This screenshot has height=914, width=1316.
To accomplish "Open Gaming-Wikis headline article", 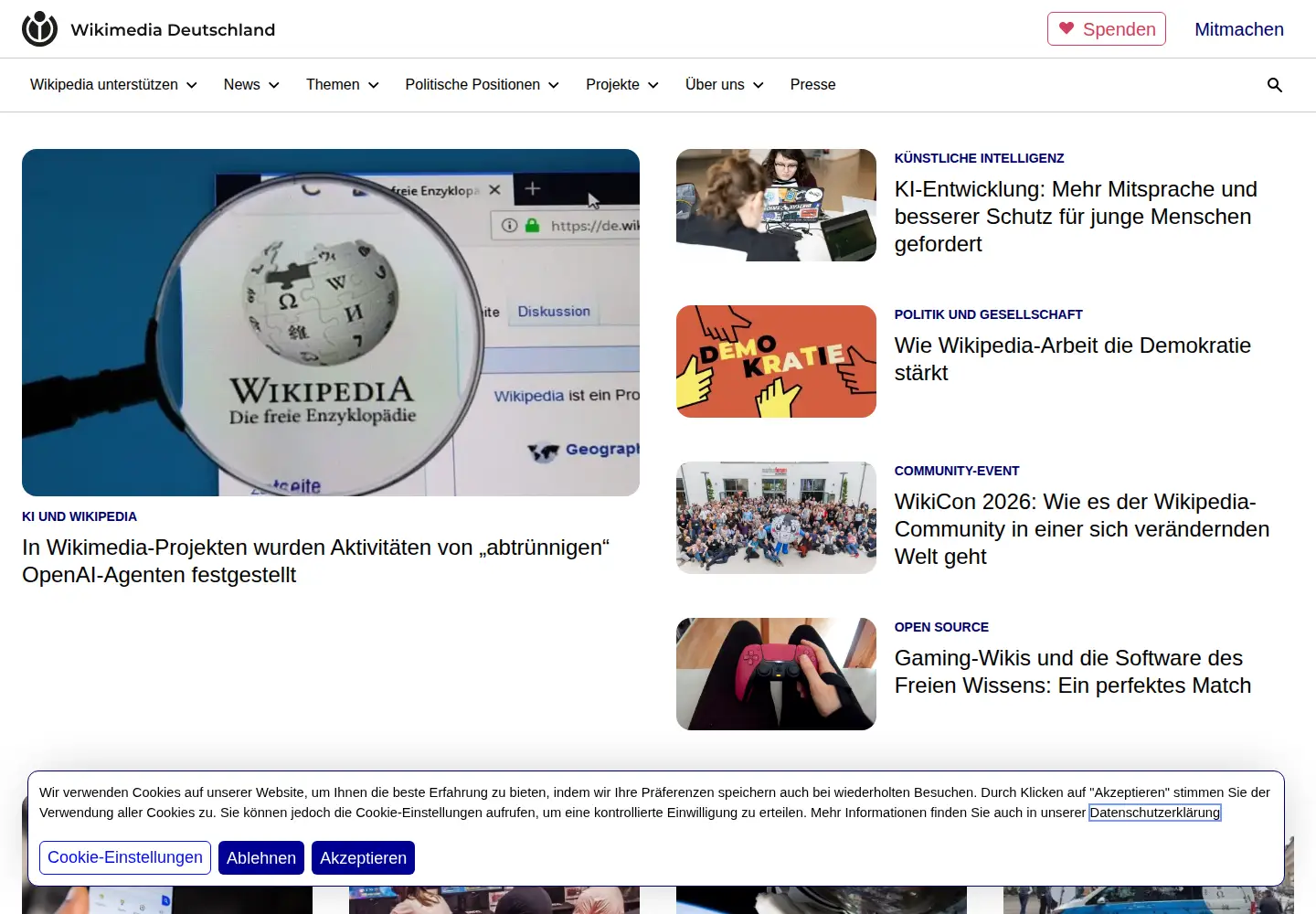I will click(x=1073, y=672).
